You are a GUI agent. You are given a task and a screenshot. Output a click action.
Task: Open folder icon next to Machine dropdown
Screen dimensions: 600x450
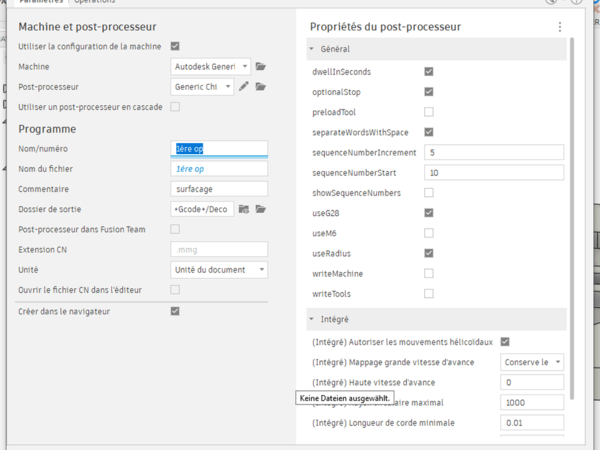click(260, 66)
